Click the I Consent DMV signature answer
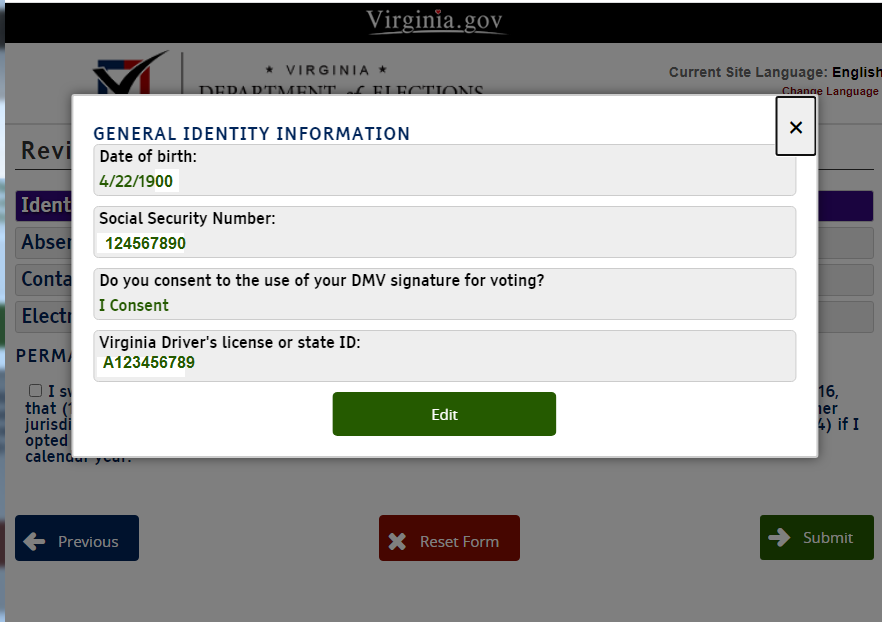 [x=134, y=305]
